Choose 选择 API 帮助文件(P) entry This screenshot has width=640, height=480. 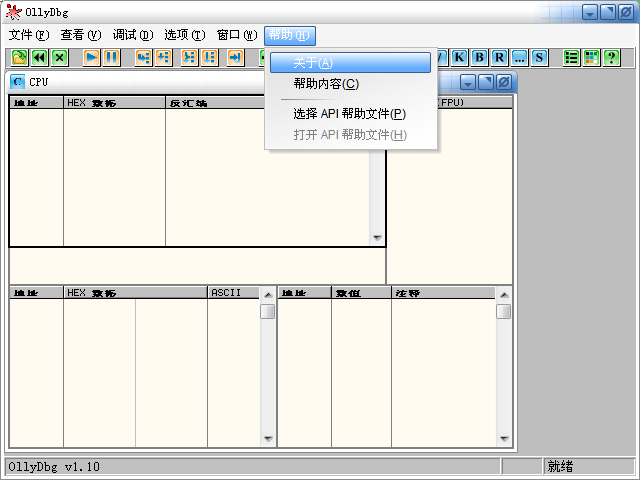click(x=351, y=113)
